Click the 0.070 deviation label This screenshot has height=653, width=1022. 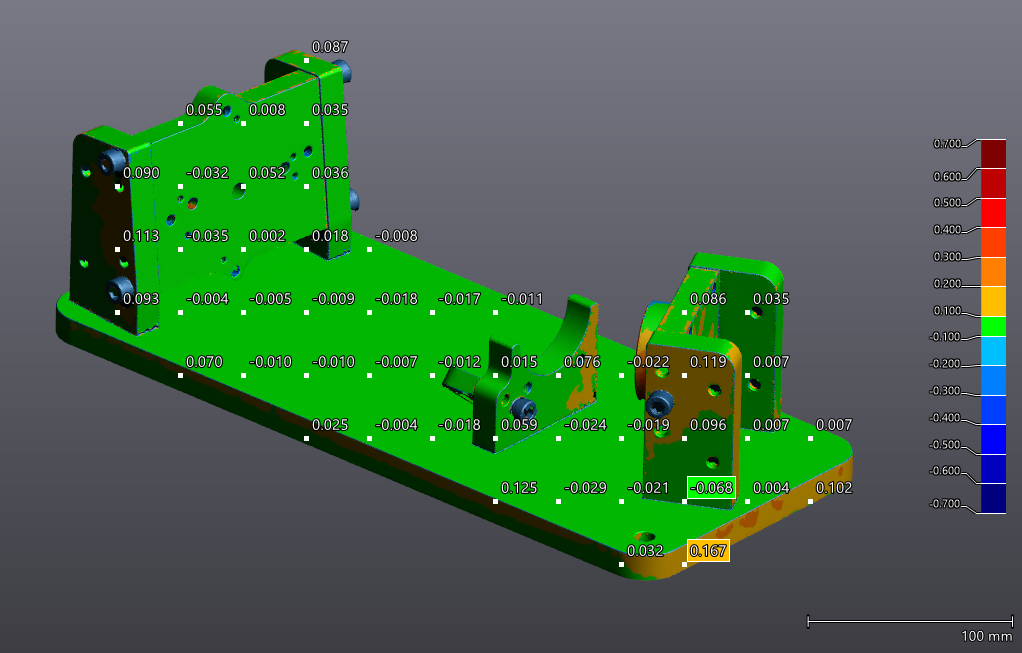[x=204, y=362]
